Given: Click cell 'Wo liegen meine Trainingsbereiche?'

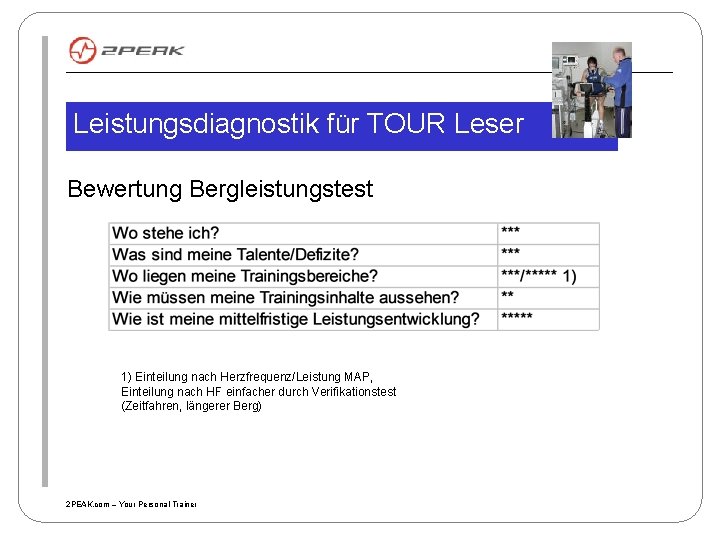Looking at the screenshot, I should click(303, 276).
